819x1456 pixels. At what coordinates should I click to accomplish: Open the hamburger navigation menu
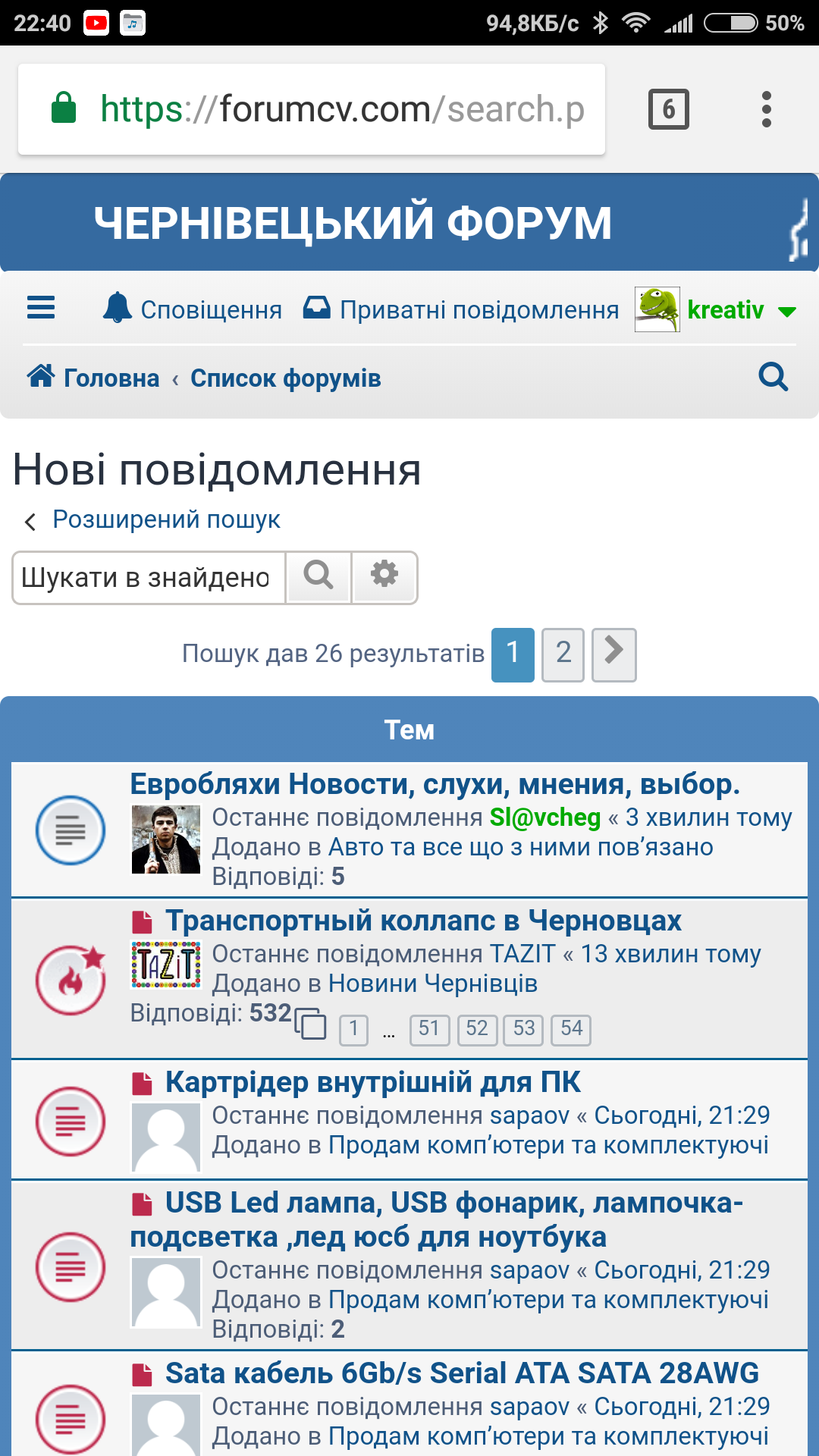[41, 308]
